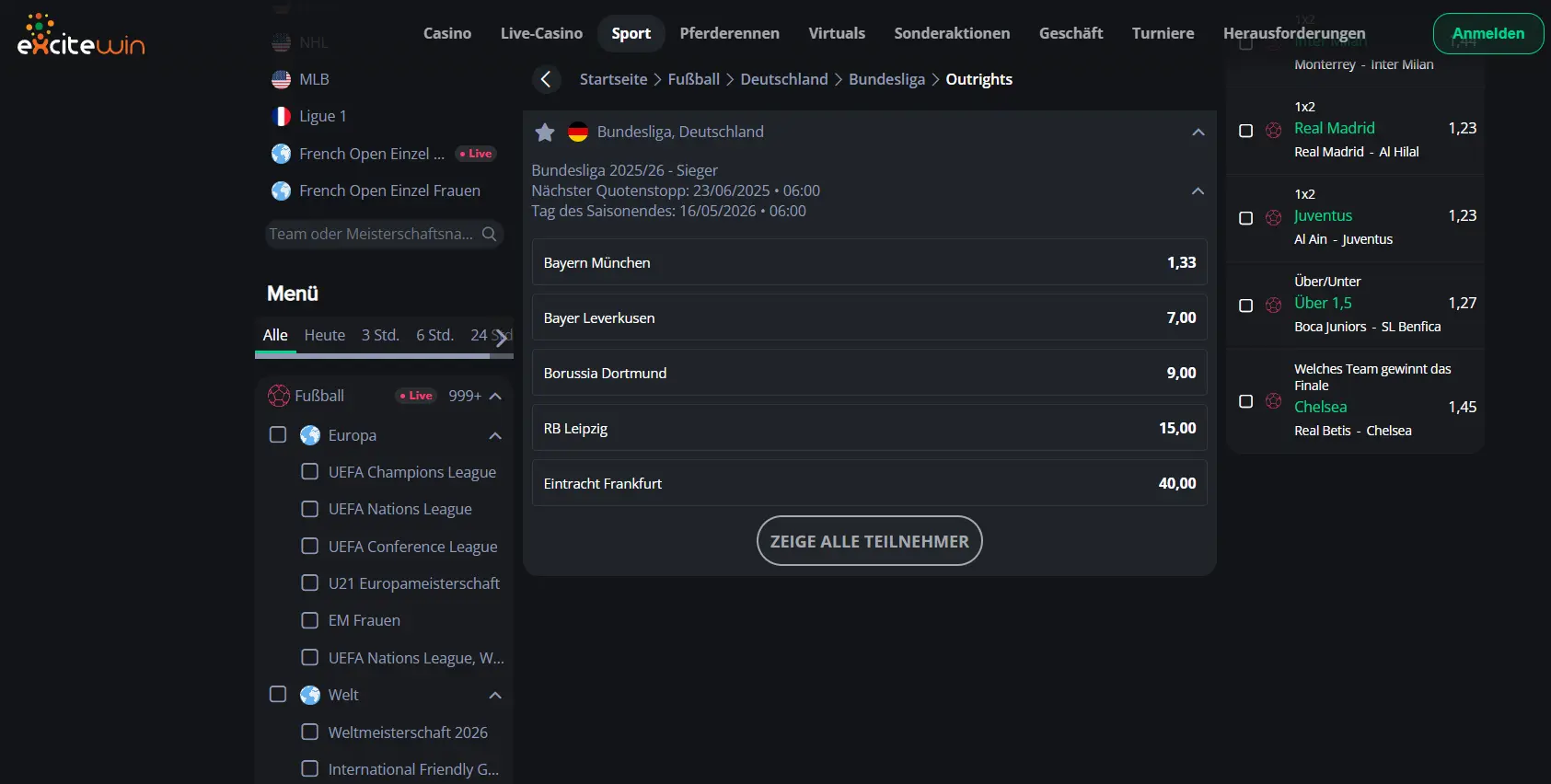Collapse the Bundesliga, Deutschland section
Image resolution: width=1551 pixels, height=784 pixels.
click(1198, 133)
